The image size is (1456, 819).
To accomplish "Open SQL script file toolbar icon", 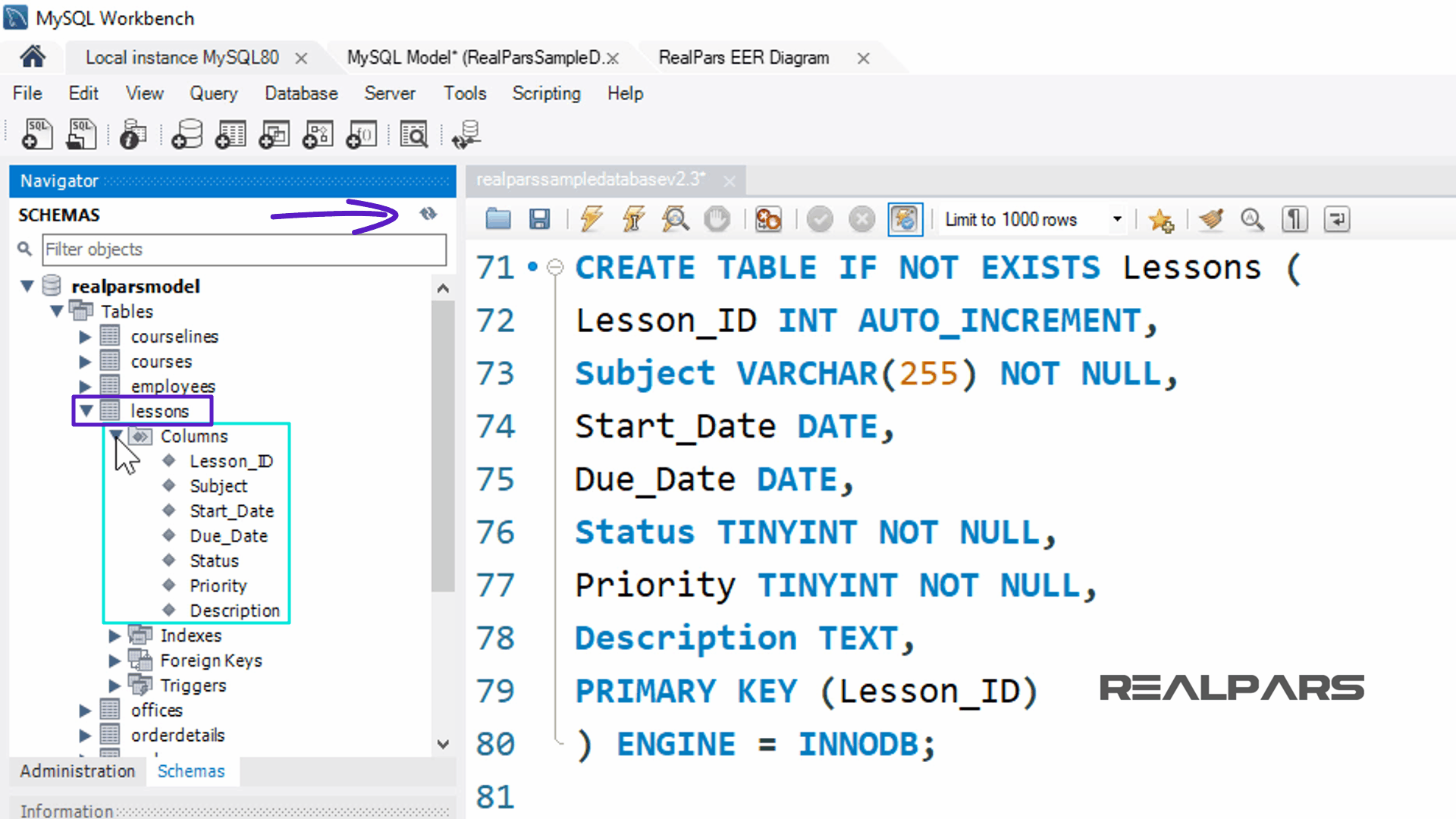I will (x=81, y=134).
